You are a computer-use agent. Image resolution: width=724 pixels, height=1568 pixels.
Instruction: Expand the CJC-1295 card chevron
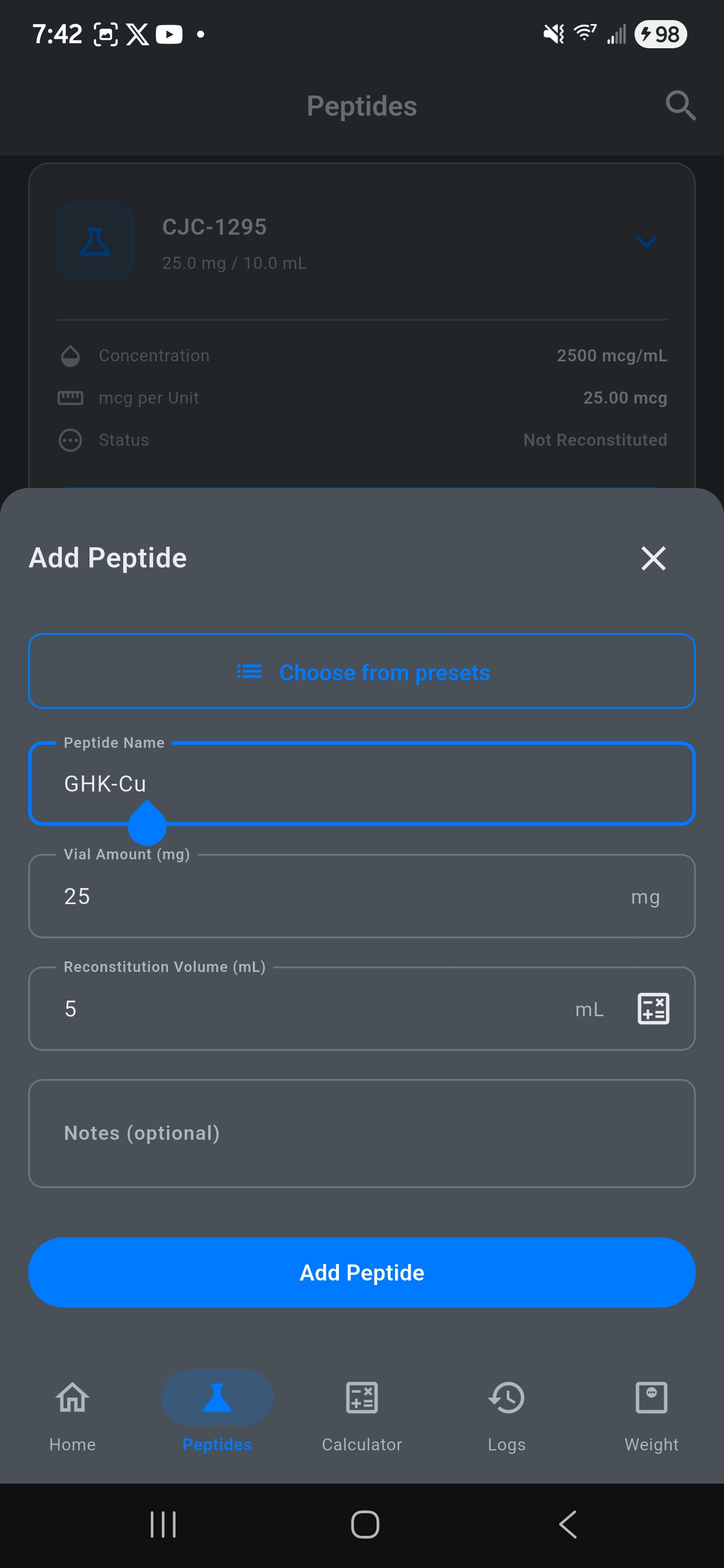click(647, 242)
